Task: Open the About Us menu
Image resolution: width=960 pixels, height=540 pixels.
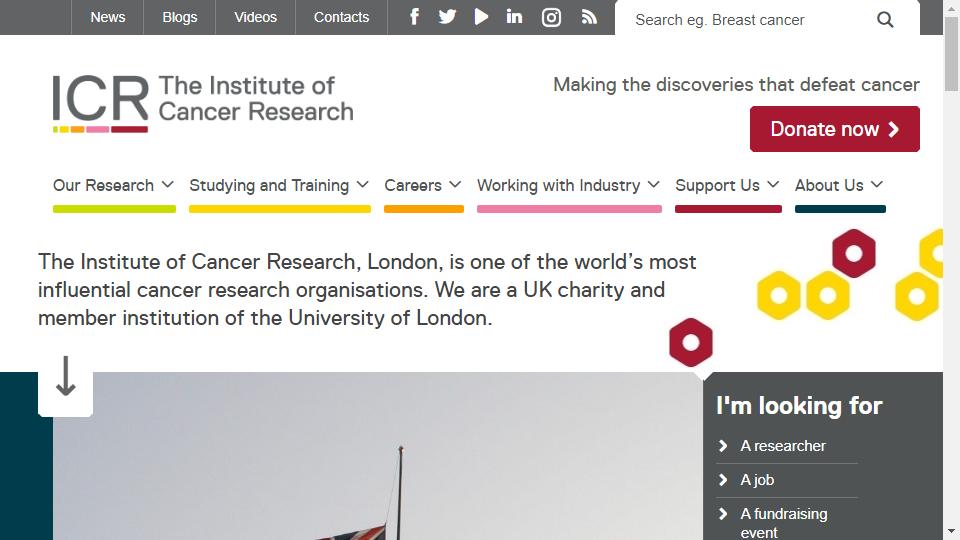Action: click(829, 186)
